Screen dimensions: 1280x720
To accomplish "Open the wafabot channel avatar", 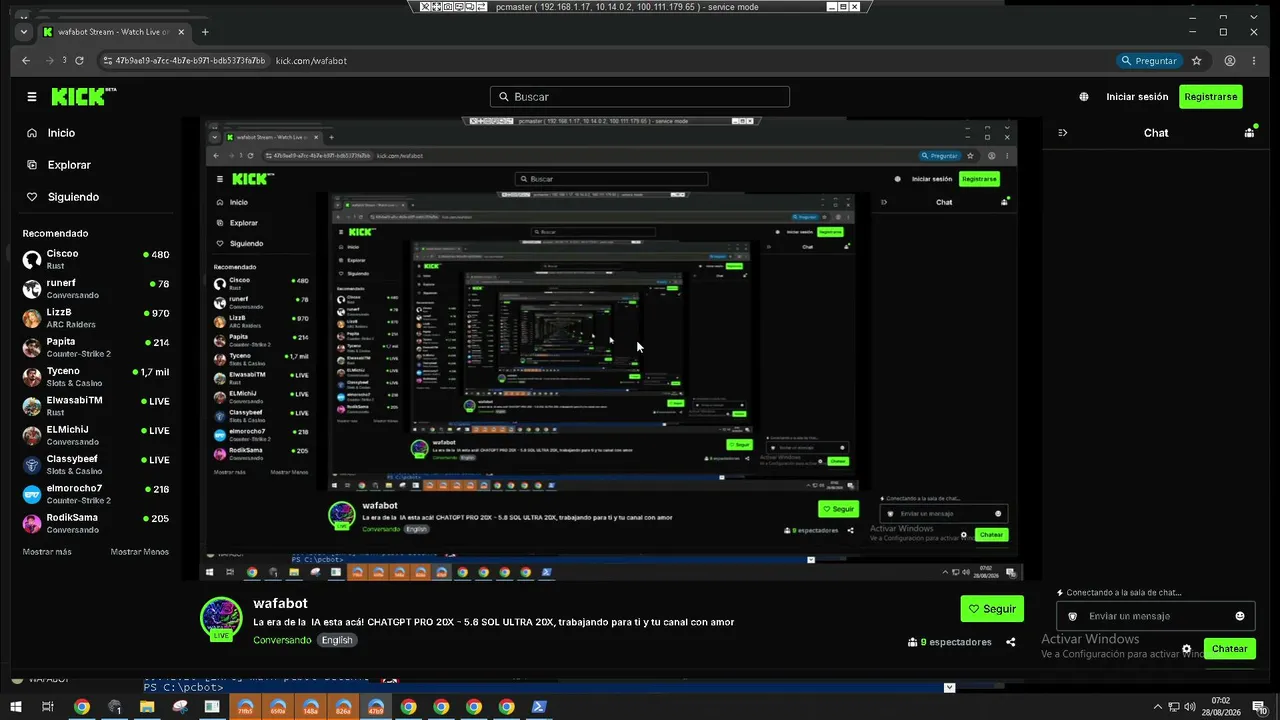I will tap(221, 618).
